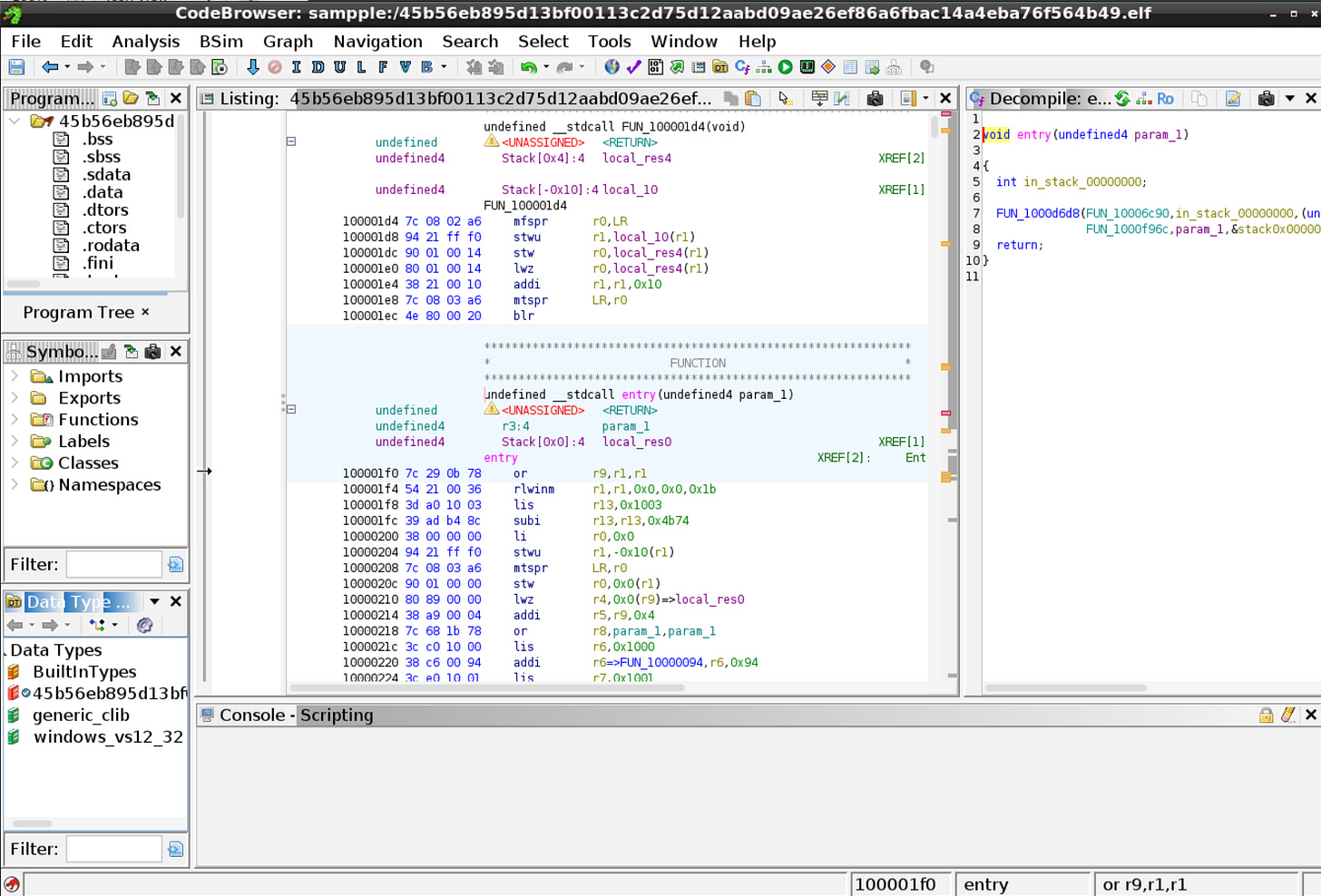1321x896 pixels.
Task: Open the Analysis menu
Action: coord(145,41)
